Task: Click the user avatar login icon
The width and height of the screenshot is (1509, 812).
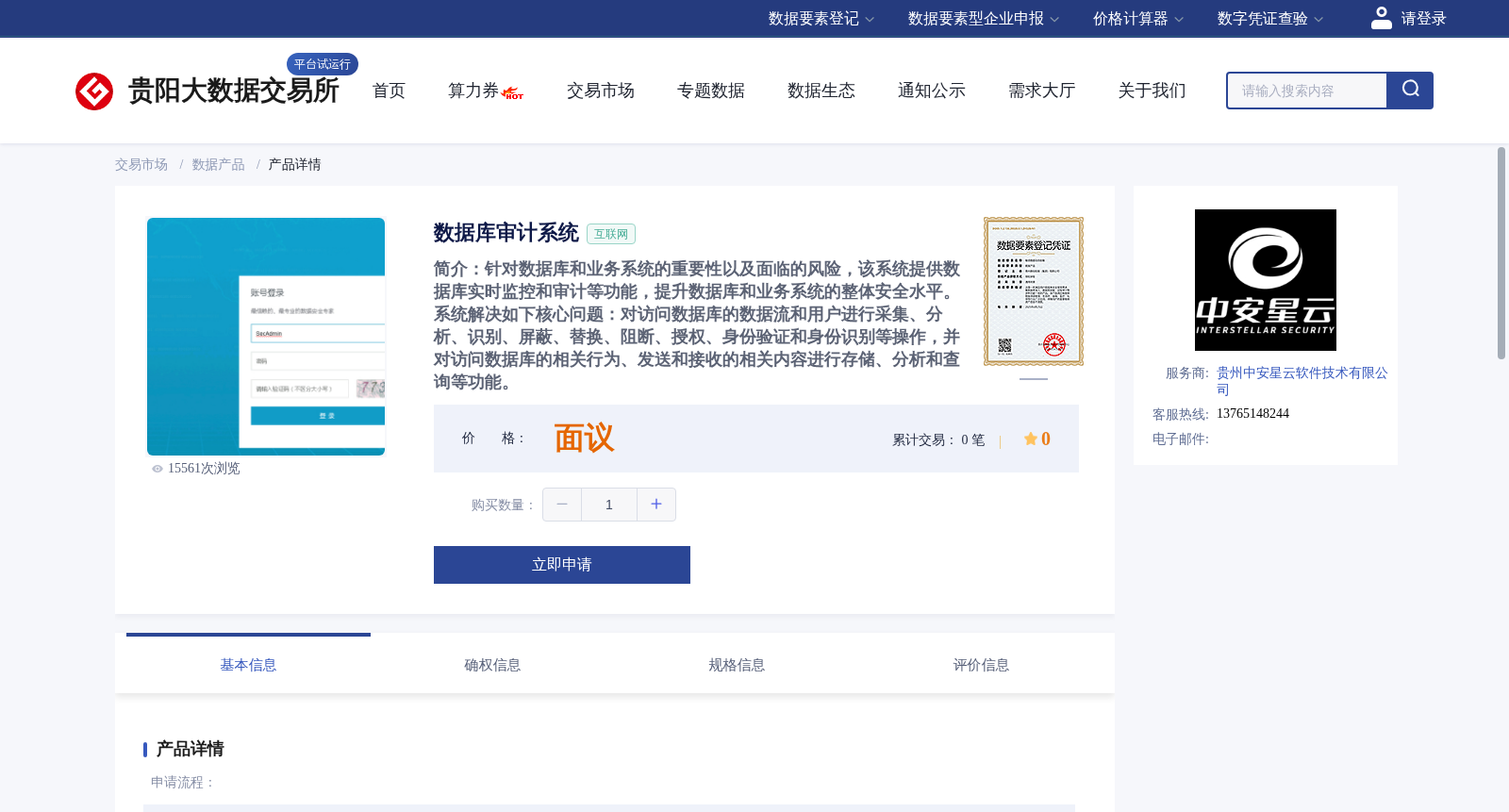Action: [x=1381, y=18]
